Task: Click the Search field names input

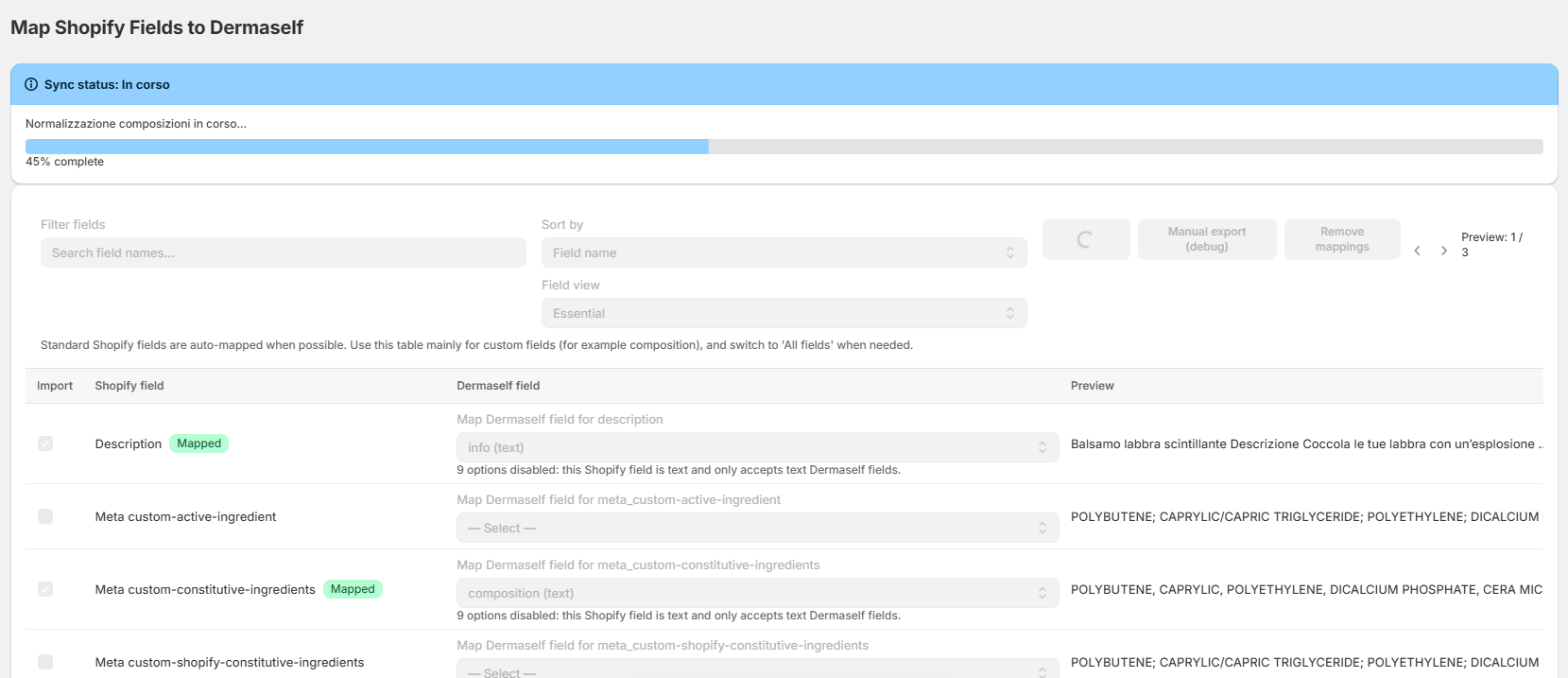Action: [x=283, y=253]
